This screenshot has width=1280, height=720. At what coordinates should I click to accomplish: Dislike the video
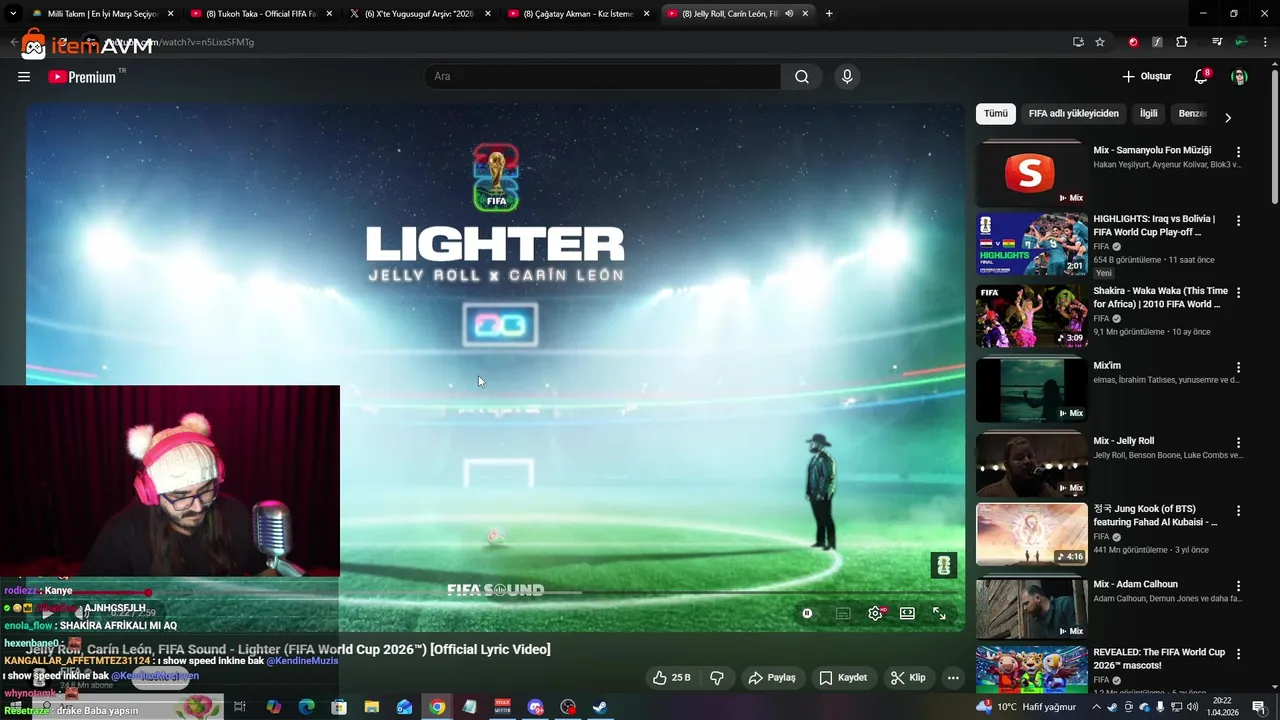point(717,678)
